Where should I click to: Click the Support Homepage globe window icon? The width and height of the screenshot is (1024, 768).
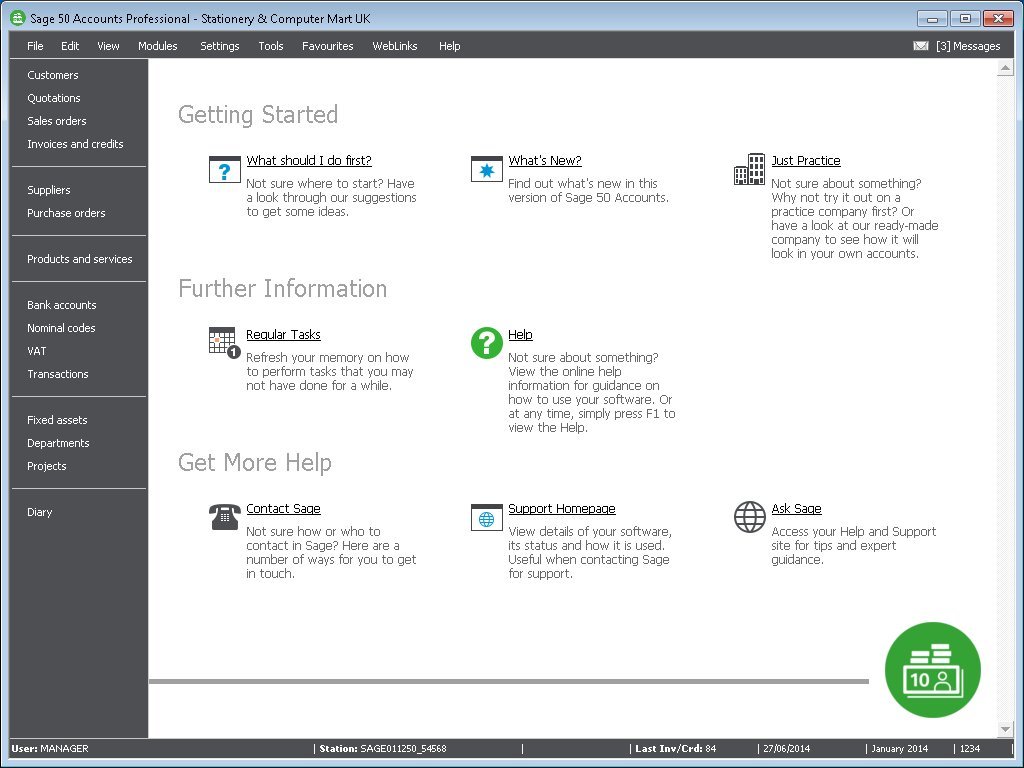tap(486, 517)
